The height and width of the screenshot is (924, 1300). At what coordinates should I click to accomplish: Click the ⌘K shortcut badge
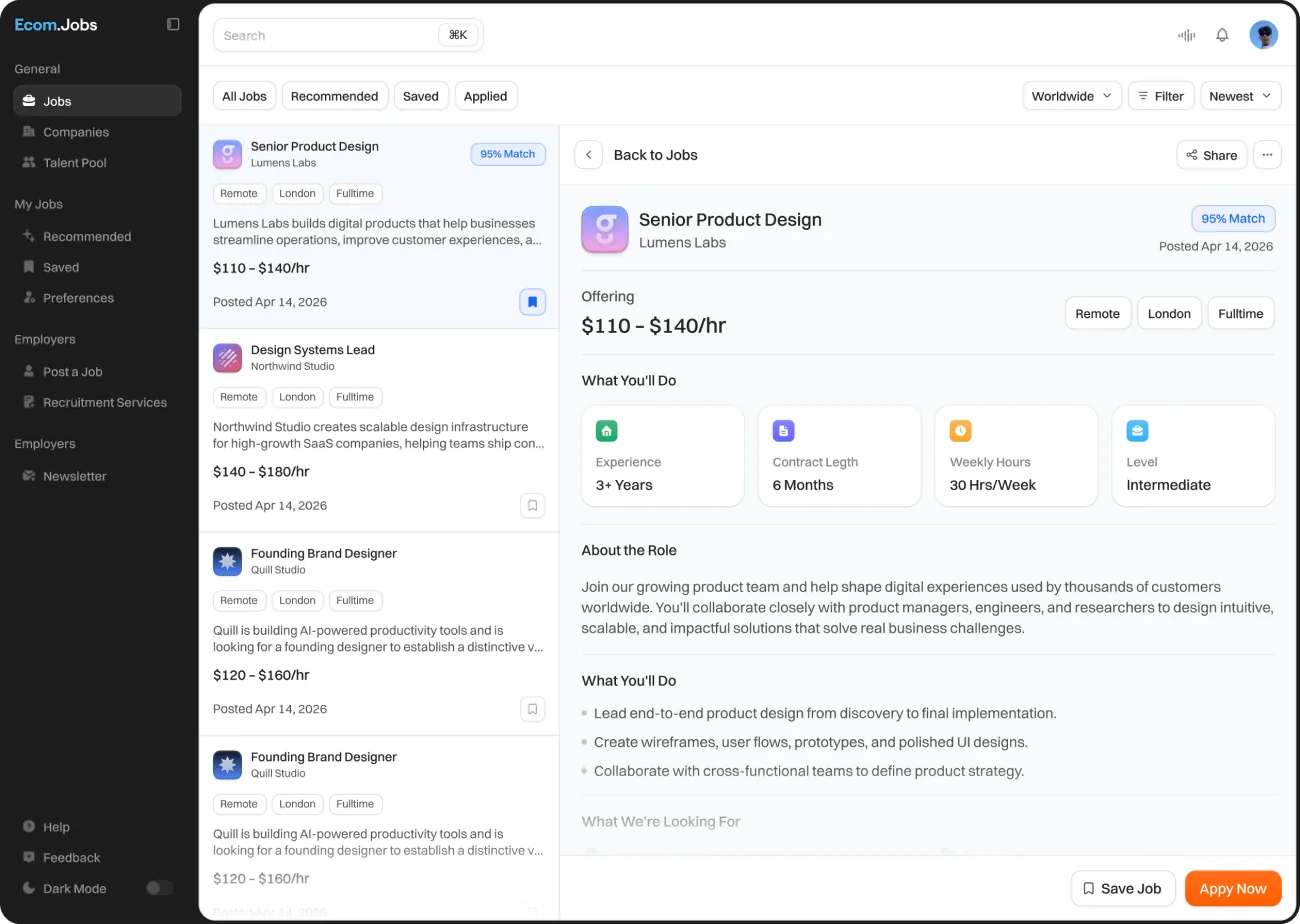click(x=458, y=35)
